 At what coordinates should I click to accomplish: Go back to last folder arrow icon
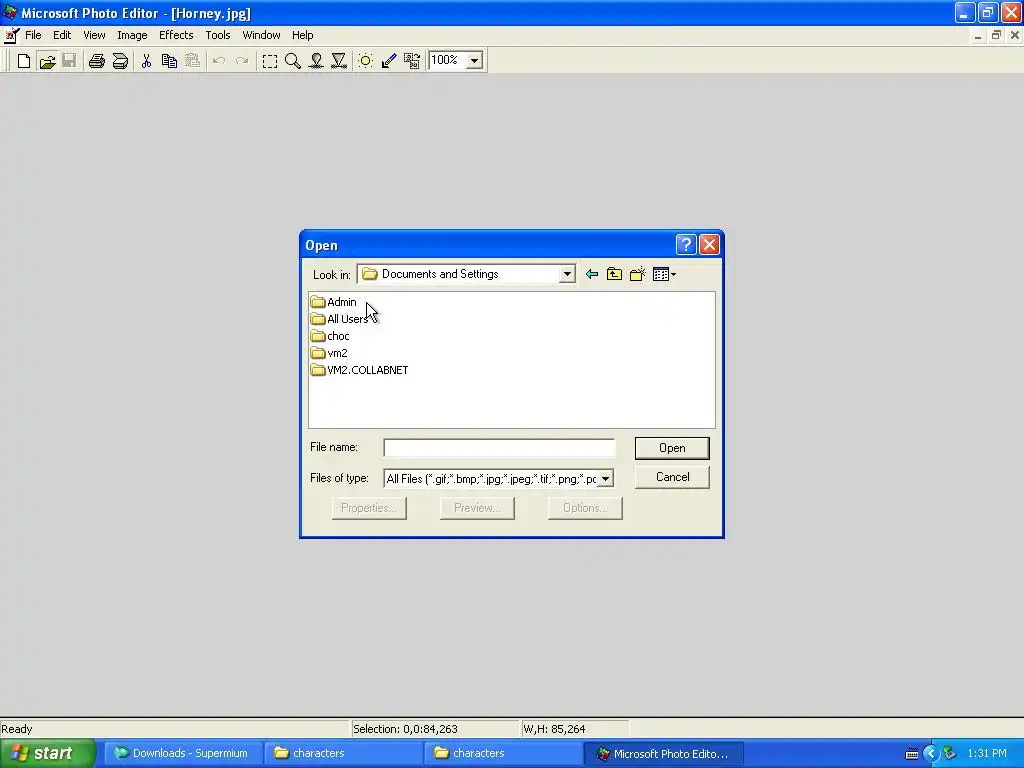click(x=592, y=274)
